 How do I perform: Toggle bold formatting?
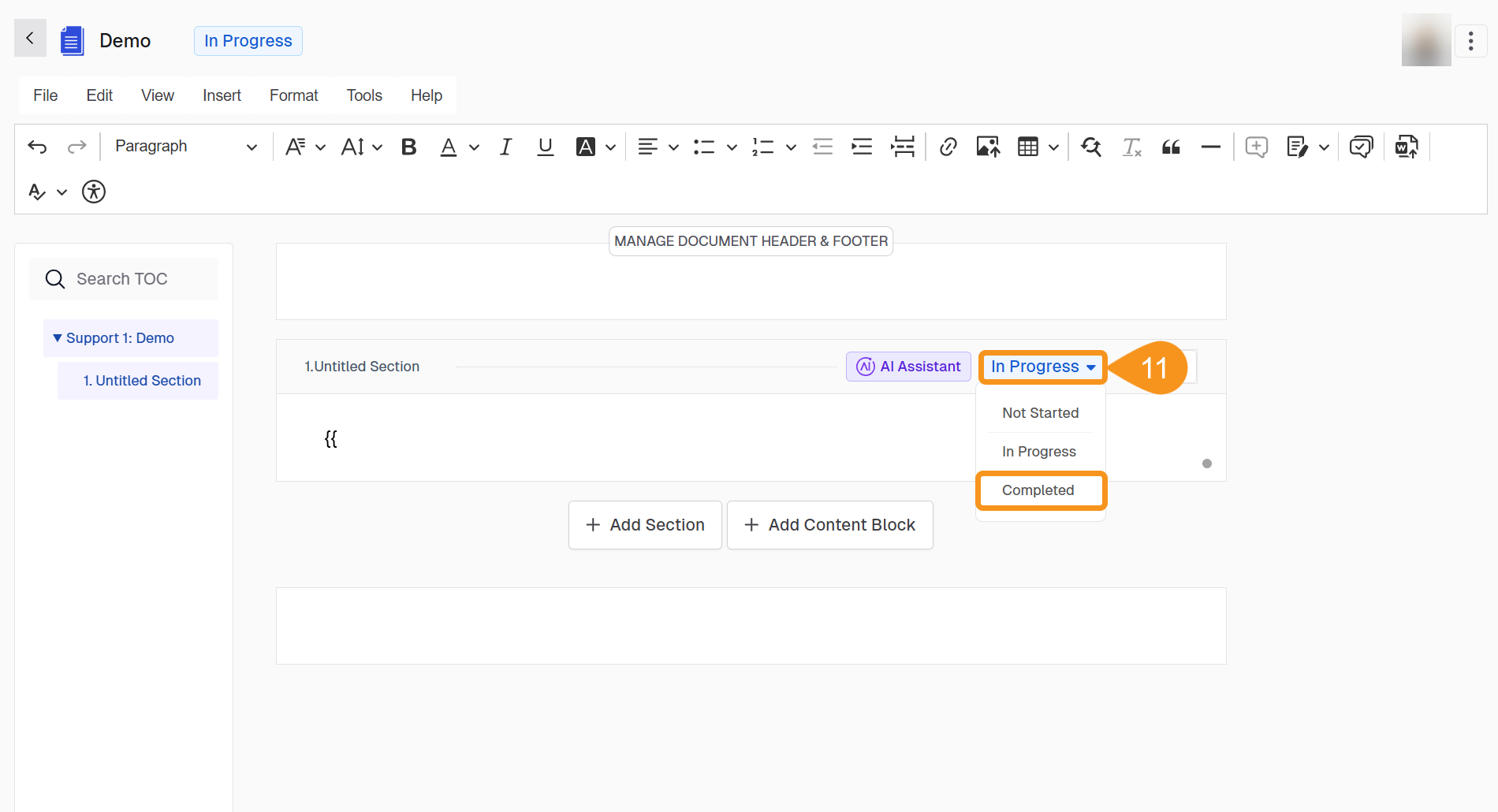[x=408, y=147]
